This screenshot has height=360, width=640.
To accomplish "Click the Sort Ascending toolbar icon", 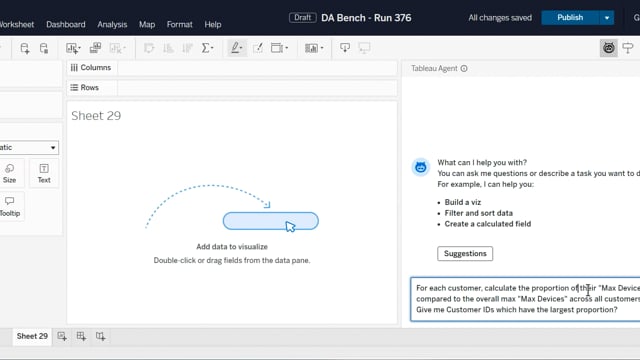I will [168, 48].
